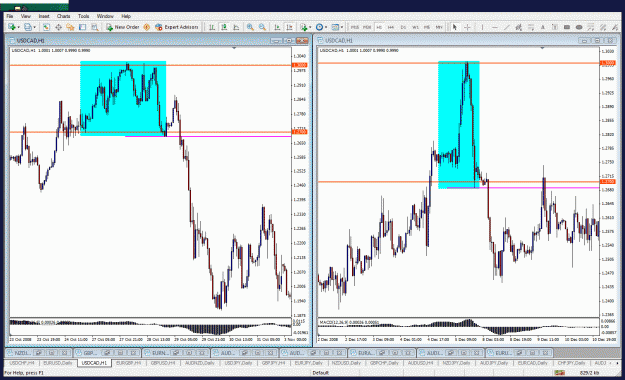Toggle Chart Shift on the chart
The height and width of the screenshot is (380, 625).
point(289,27)
